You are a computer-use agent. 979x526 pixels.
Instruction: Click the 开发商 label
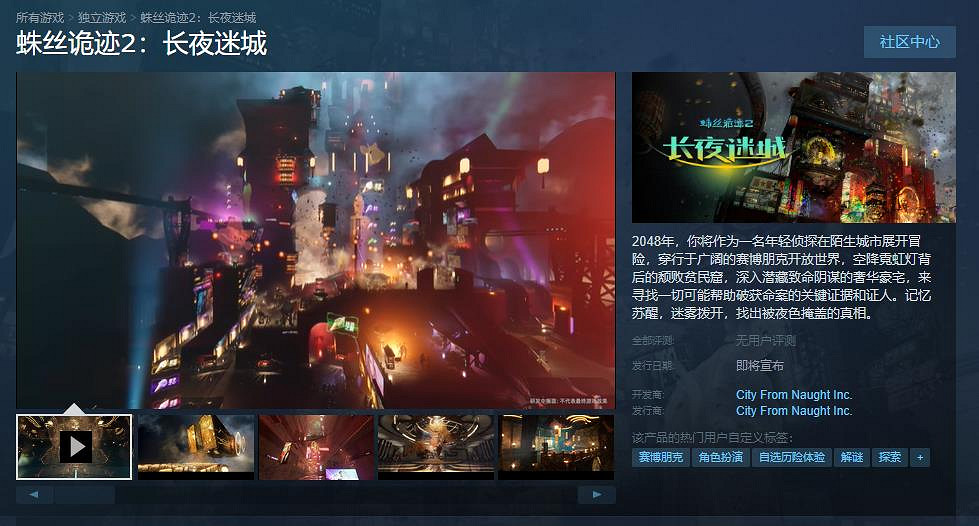(x=647, y=395)
